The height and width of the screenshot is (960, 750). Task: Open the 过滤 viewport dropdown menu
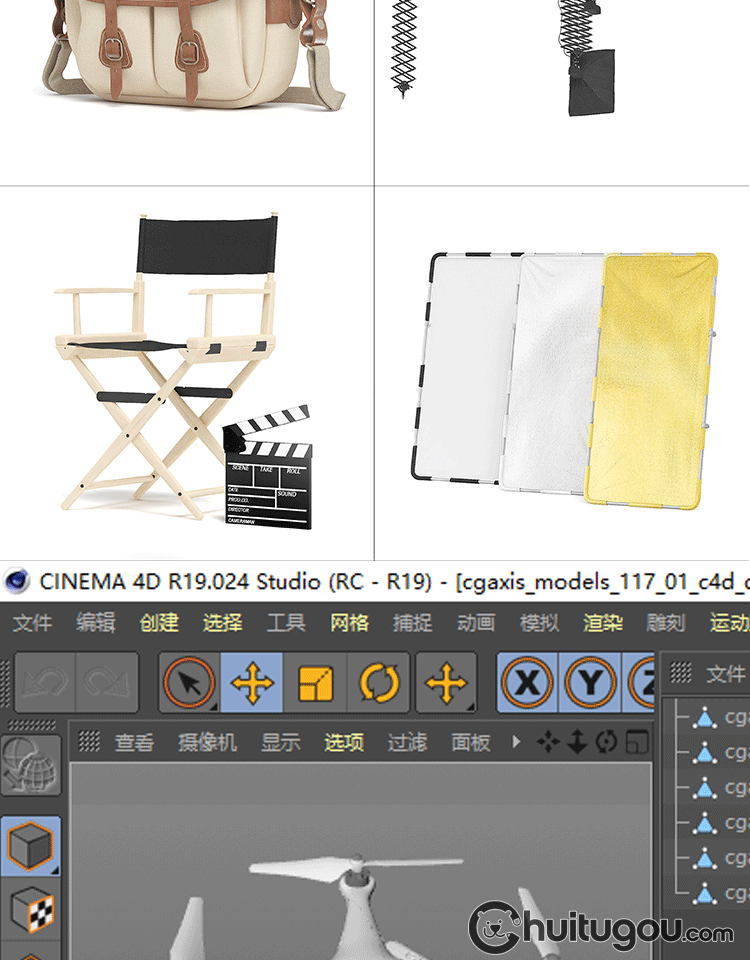pyautogui.click(x=407, y=742)
